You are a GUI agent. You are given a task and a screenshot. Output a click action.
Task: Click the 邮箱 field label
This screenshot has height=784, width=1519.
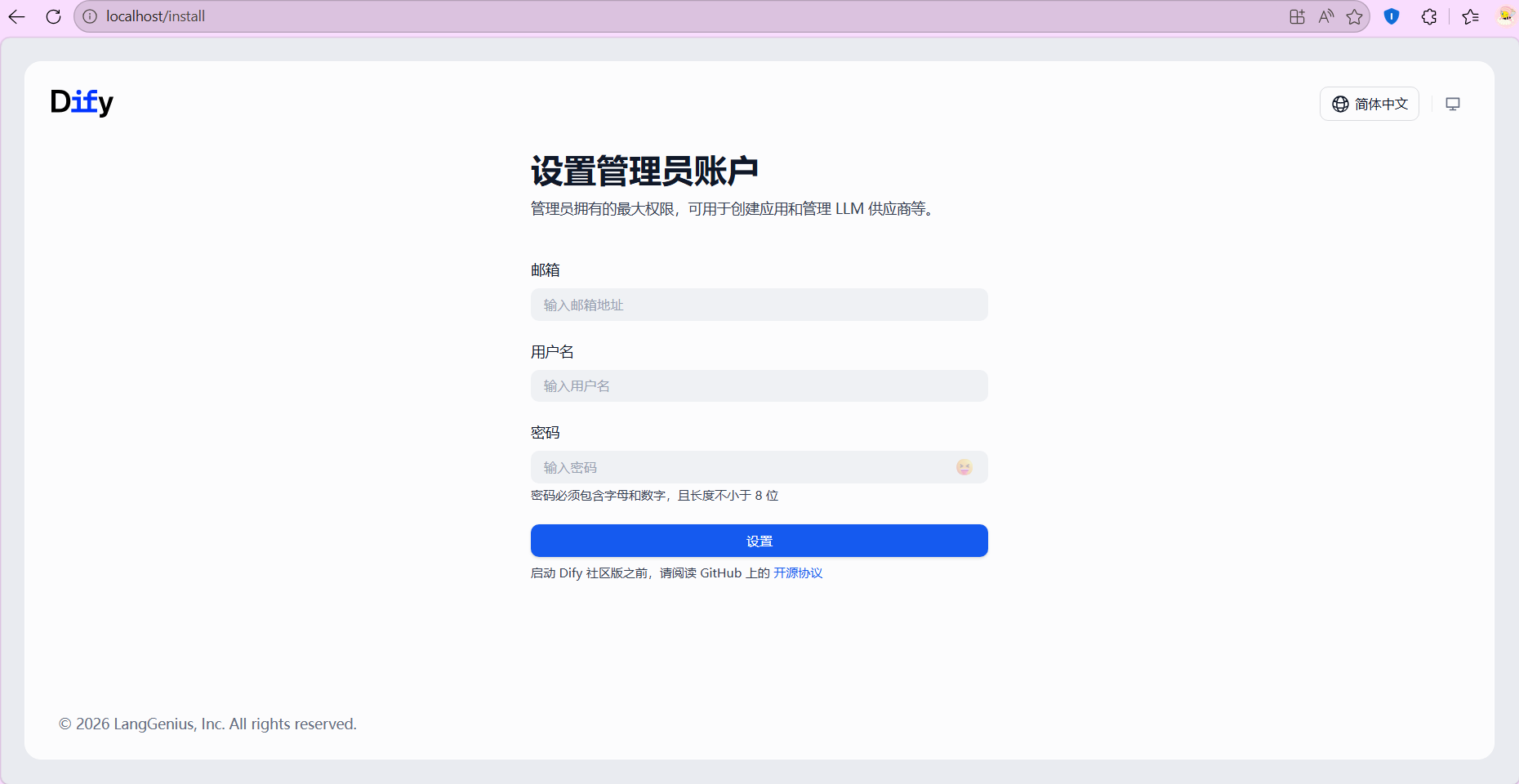pyautogui.click(x=546, y=270)
